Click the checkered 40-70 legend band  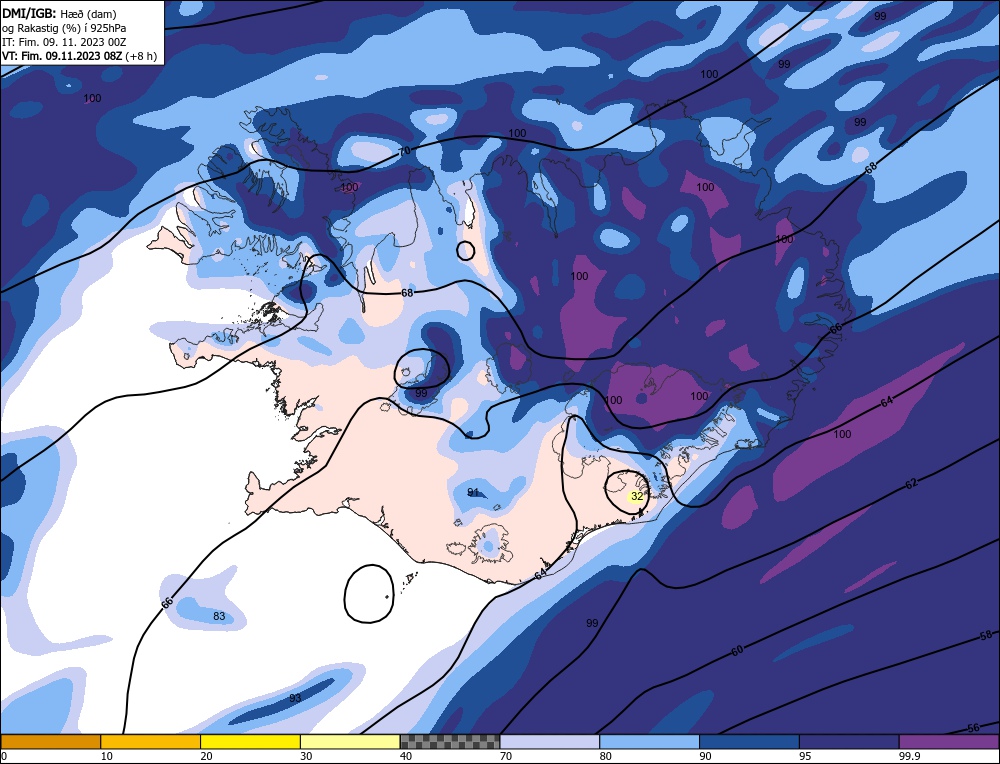[450, 741]
